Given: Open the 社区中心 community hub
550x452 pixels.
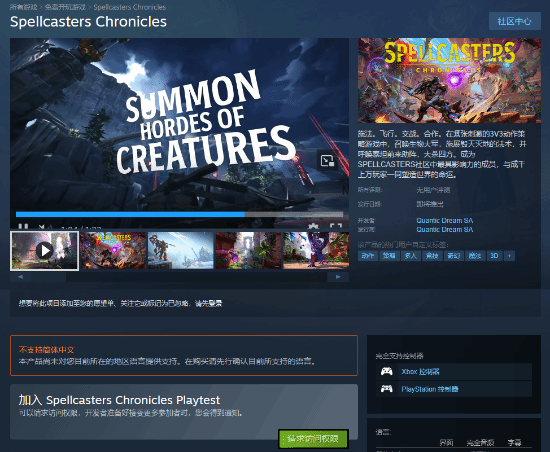Looking at the screenshot, I should [x=515, y=21].
